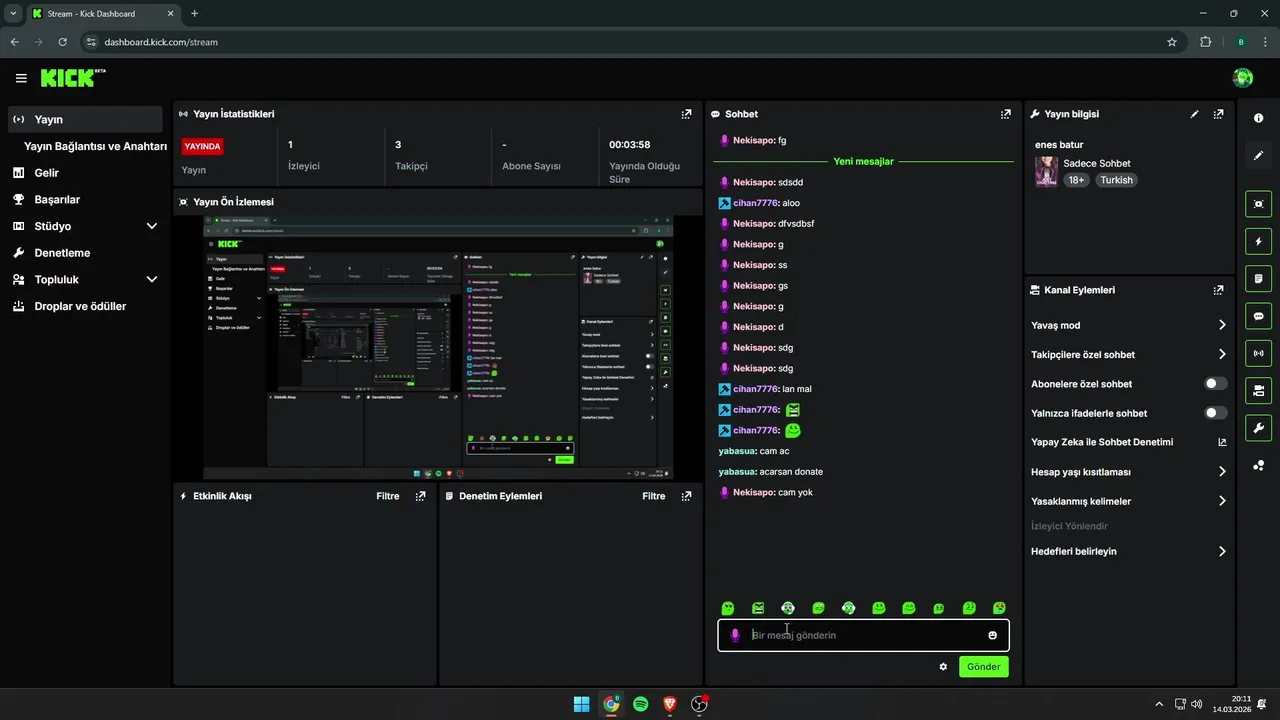The height and width of the screenshot is (720, 1280).
Task: Open chat settings gear beside Gönder
Action: (x=943, y=667)
